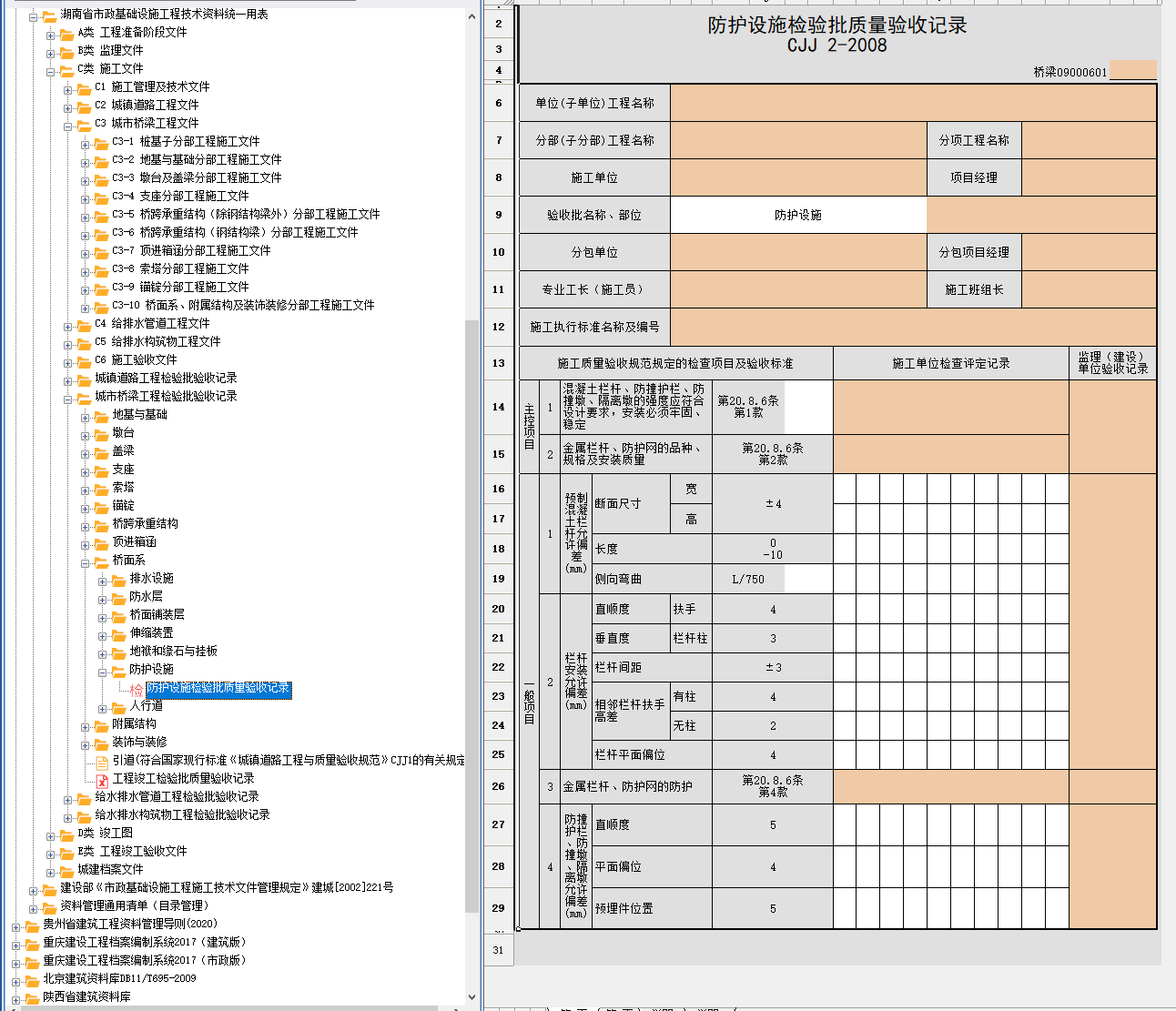Click the folder icon beside 桥面铺装层

(118, 616)
